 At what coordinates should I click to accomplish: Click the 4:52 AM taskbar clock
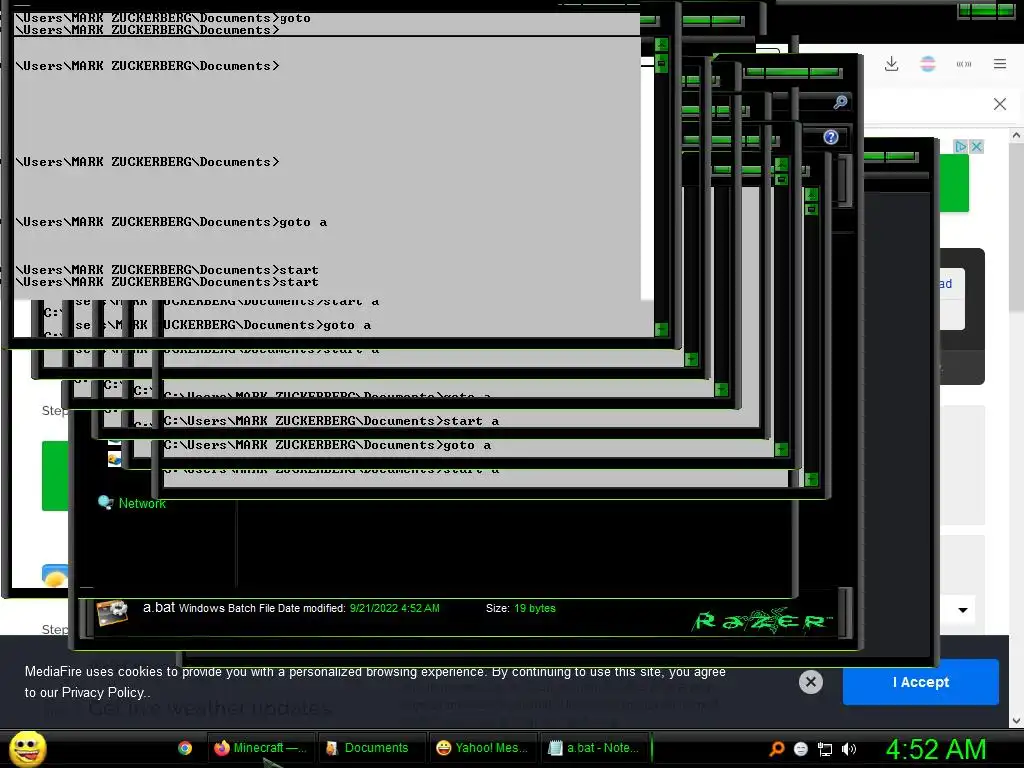point(936,749)
